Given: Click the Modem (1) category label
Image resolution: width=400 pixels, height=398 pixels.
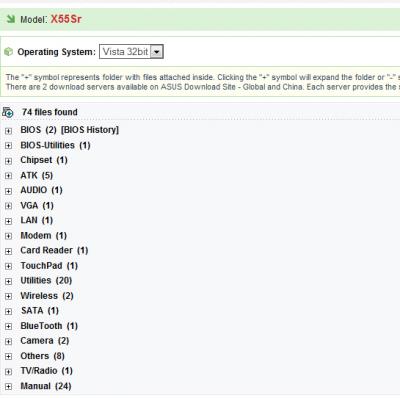Looking at the screenshot, I should tap(44, 236).
